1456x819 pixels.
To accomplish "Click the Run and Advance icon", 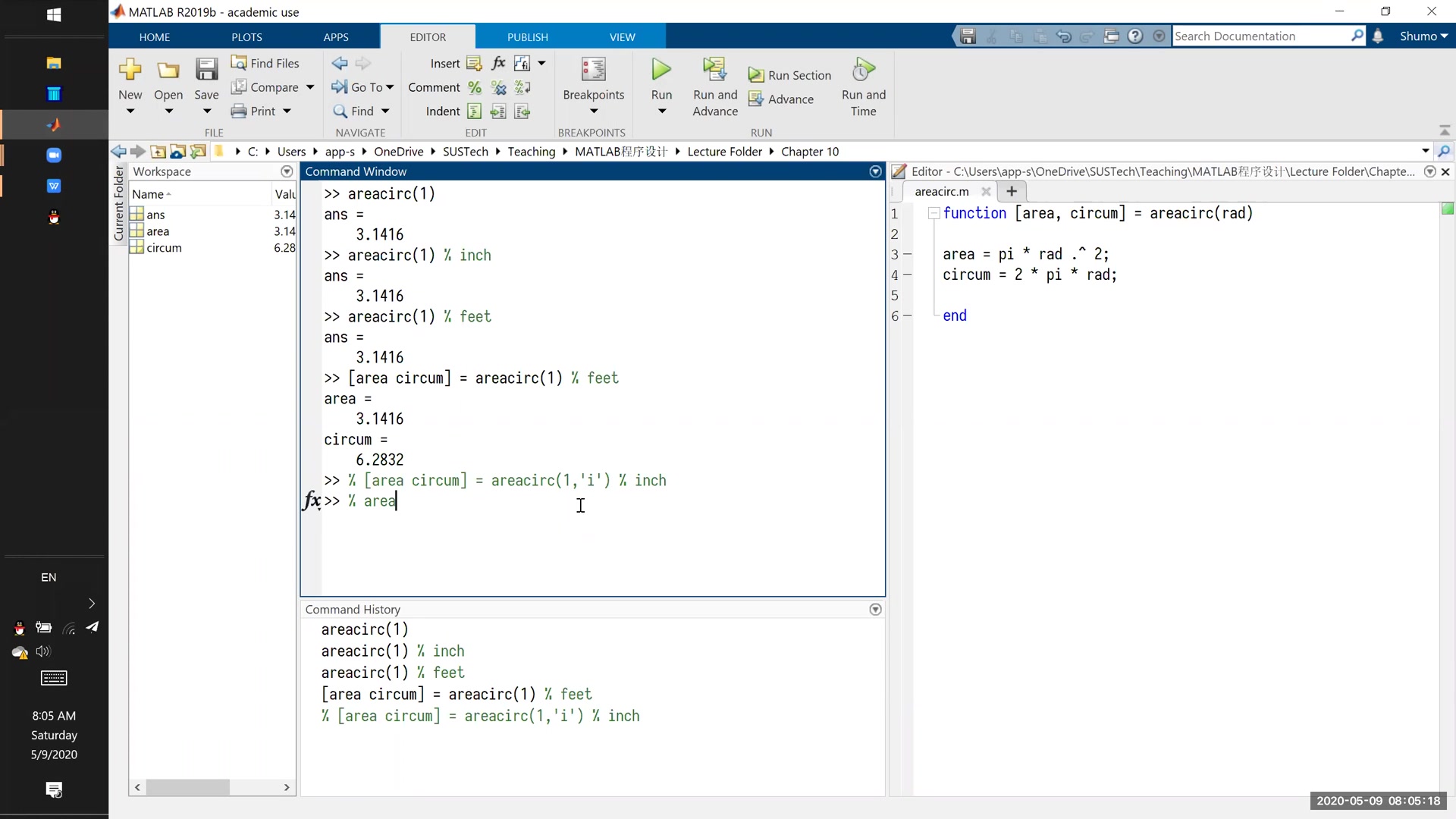I will click(714, 70).
